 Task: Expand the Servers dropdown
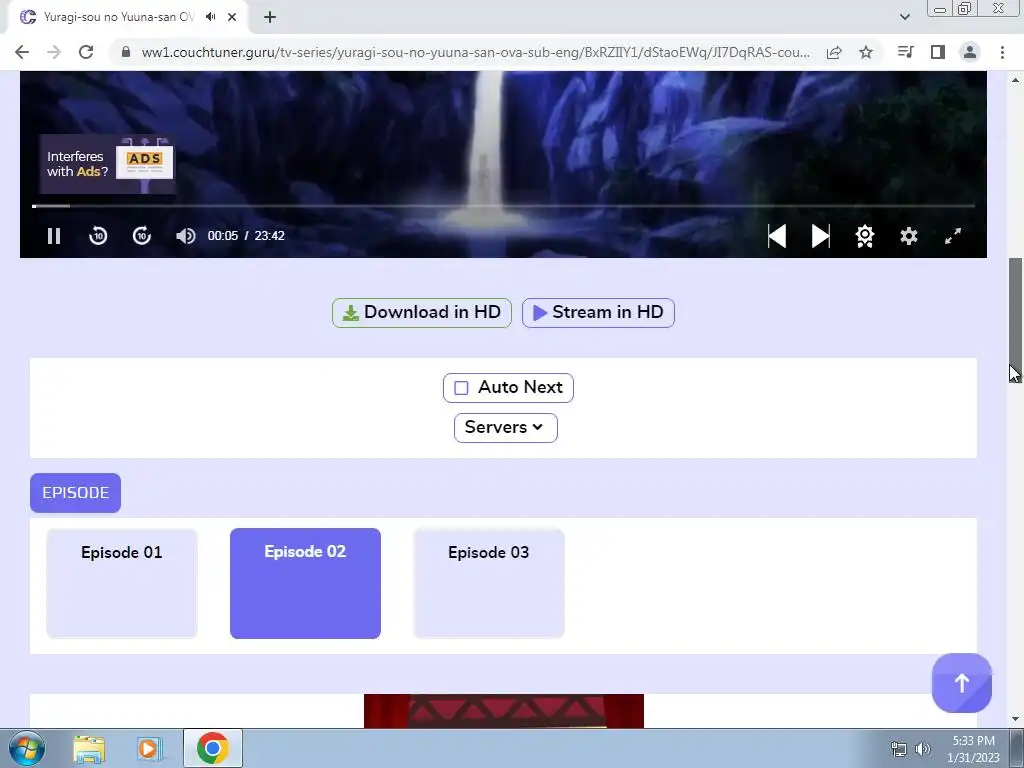[505, 428]
